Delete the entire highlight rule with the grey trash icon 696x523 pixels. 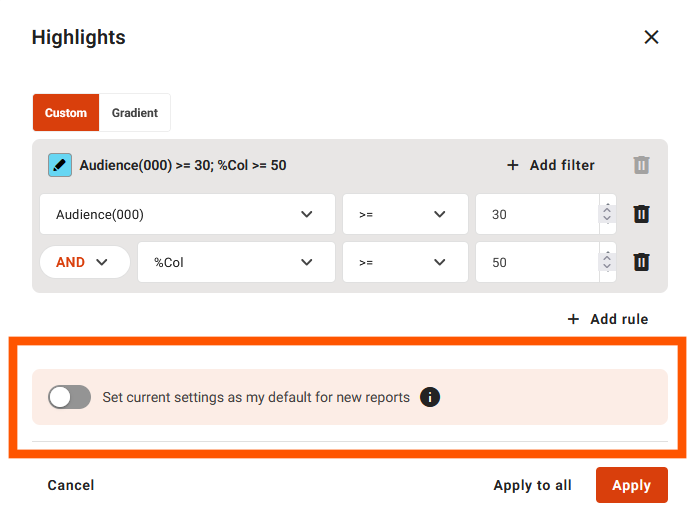(x=642, y=165)
